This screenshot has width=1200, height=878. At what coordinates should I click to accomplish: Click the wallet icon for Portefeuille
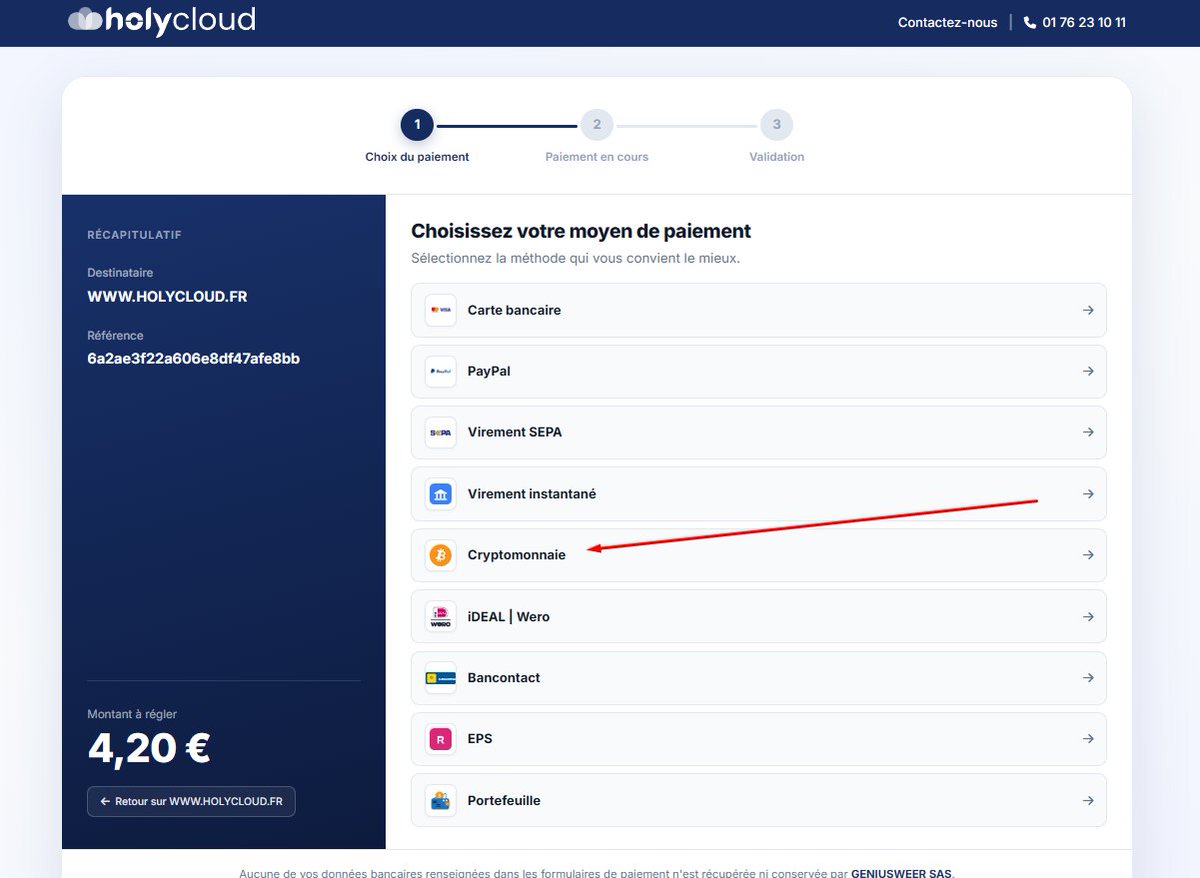[441, 800]
